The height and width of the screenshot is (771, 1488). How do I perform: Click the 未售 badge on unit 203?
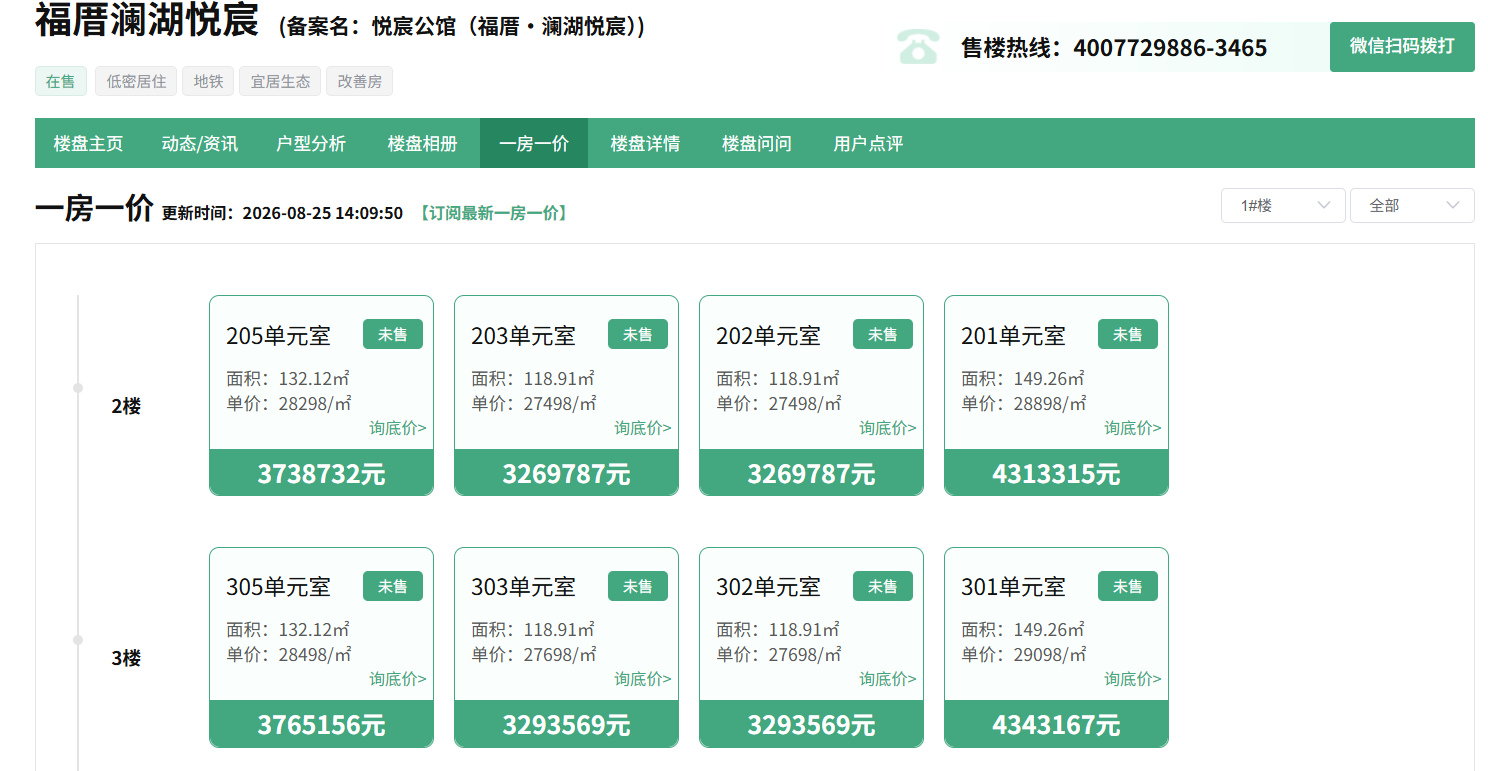tap(638, 334)
